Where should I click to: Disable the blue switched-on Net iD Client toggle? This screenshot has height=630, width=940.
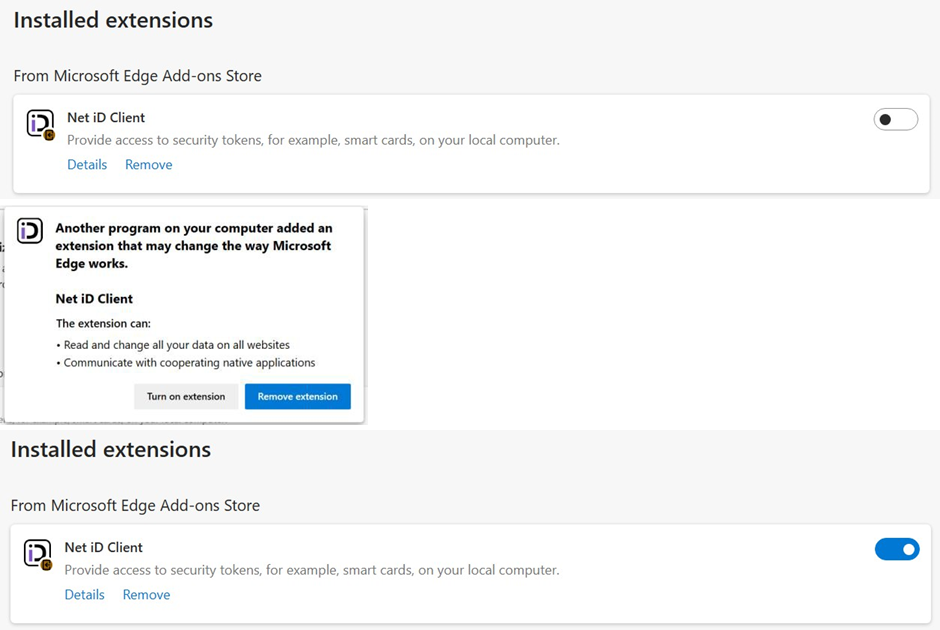(896, 549)
